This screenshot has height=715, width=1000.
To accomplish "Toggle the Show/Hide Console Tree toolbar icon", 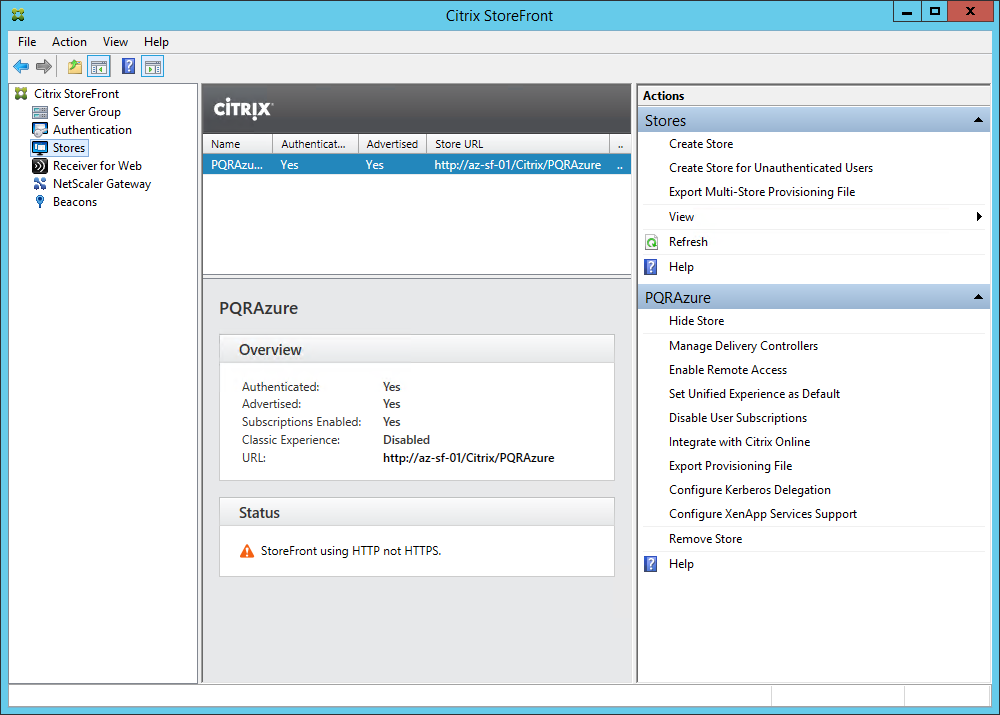I will 99,66.
